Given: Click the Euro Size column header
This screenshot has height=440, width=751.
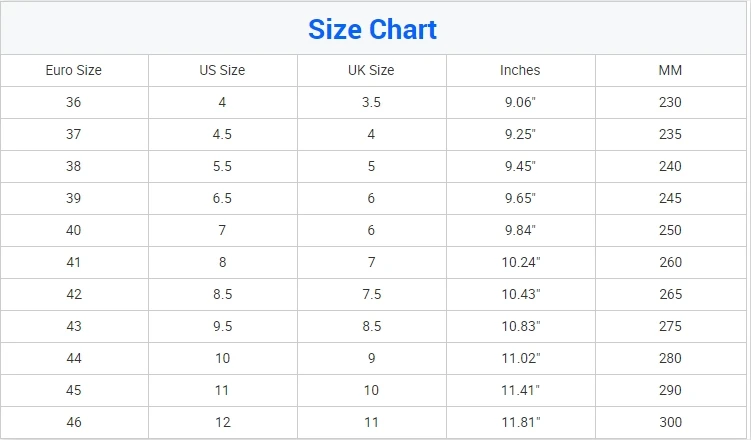Looking at the screenshot, I should click(74, 70).
